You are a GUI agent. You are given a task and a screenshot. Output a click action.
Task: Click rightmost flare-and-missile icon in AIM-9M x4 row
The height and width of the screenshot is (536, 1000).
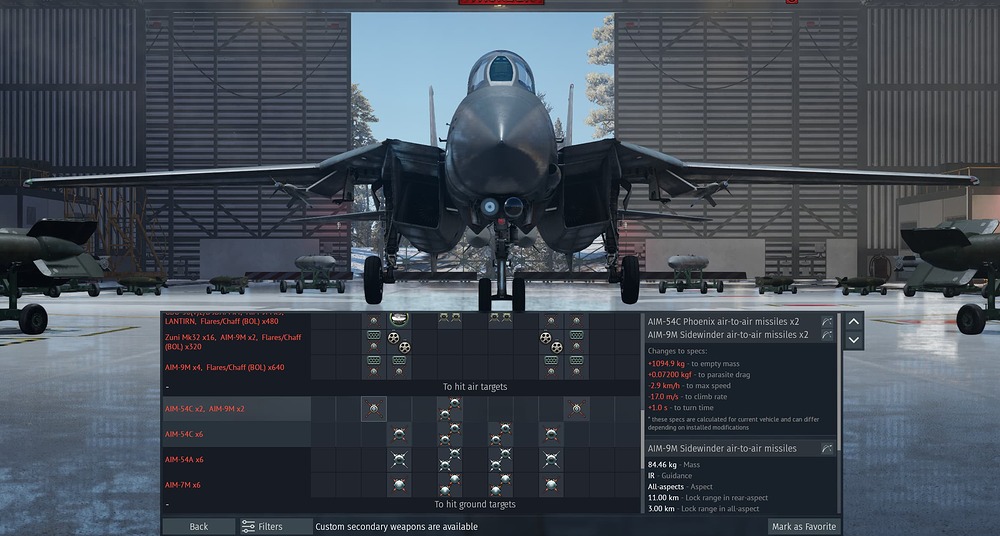[x=577, y=368]
